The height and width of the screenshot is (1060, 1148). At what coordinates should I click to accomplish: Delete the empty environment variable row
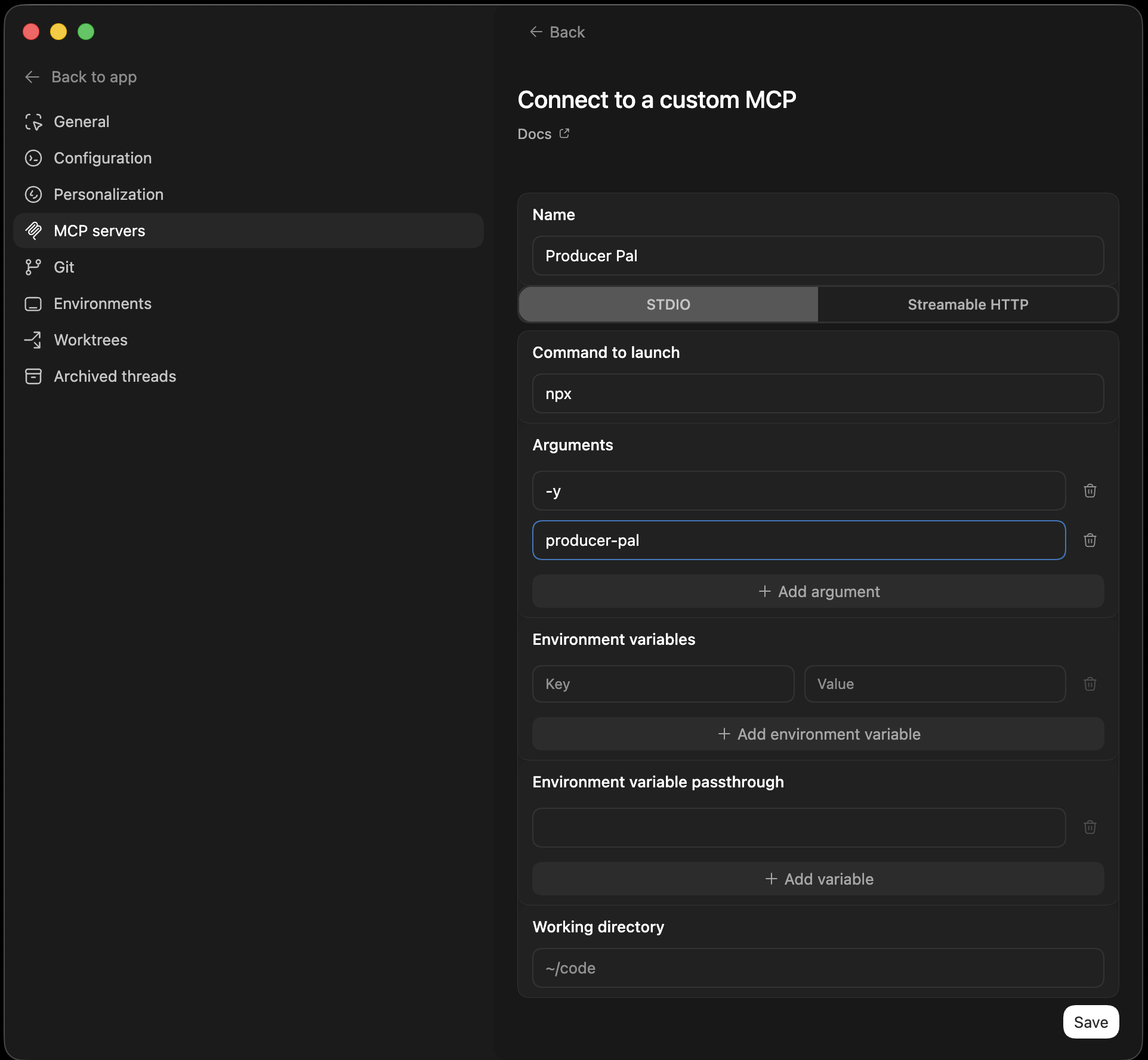click(x=1090, y=684)
